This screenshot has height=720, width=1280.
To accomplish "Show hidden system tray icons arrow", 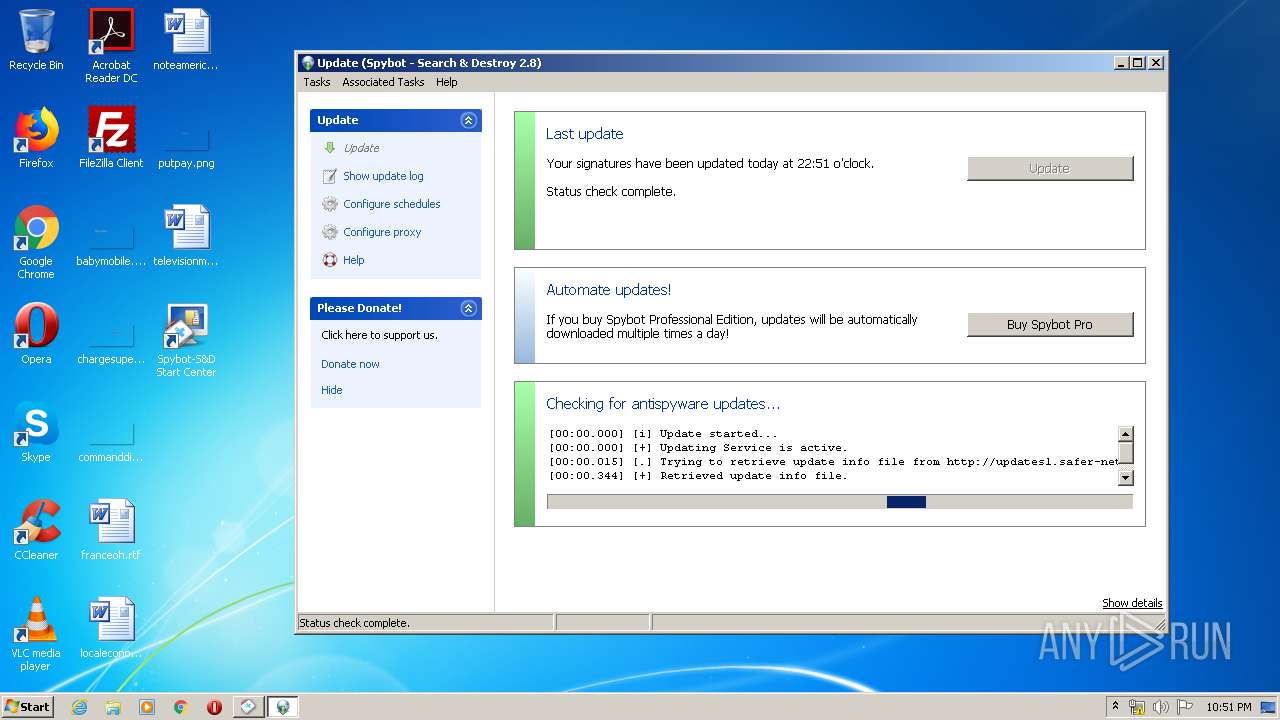I will (x=1115, y=707).
